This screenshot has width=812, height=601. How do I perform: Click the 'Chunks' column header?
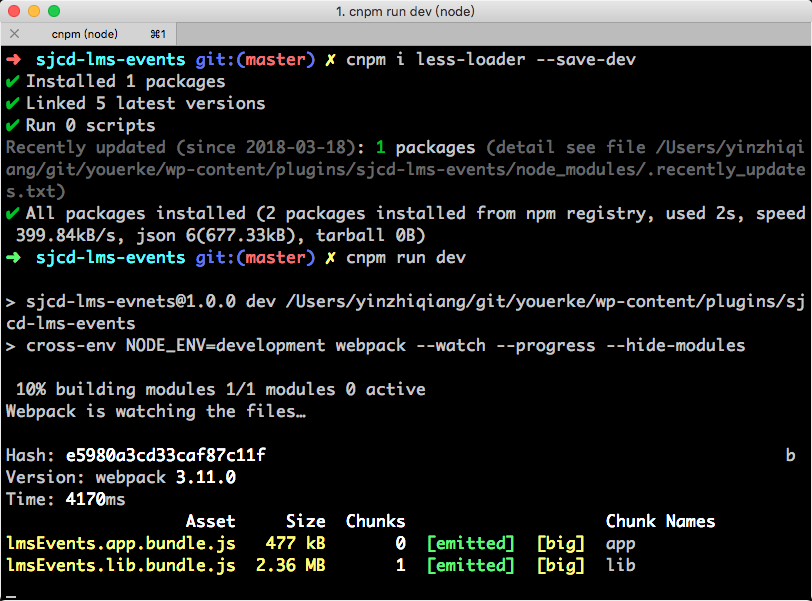click(x=375, y=522)
